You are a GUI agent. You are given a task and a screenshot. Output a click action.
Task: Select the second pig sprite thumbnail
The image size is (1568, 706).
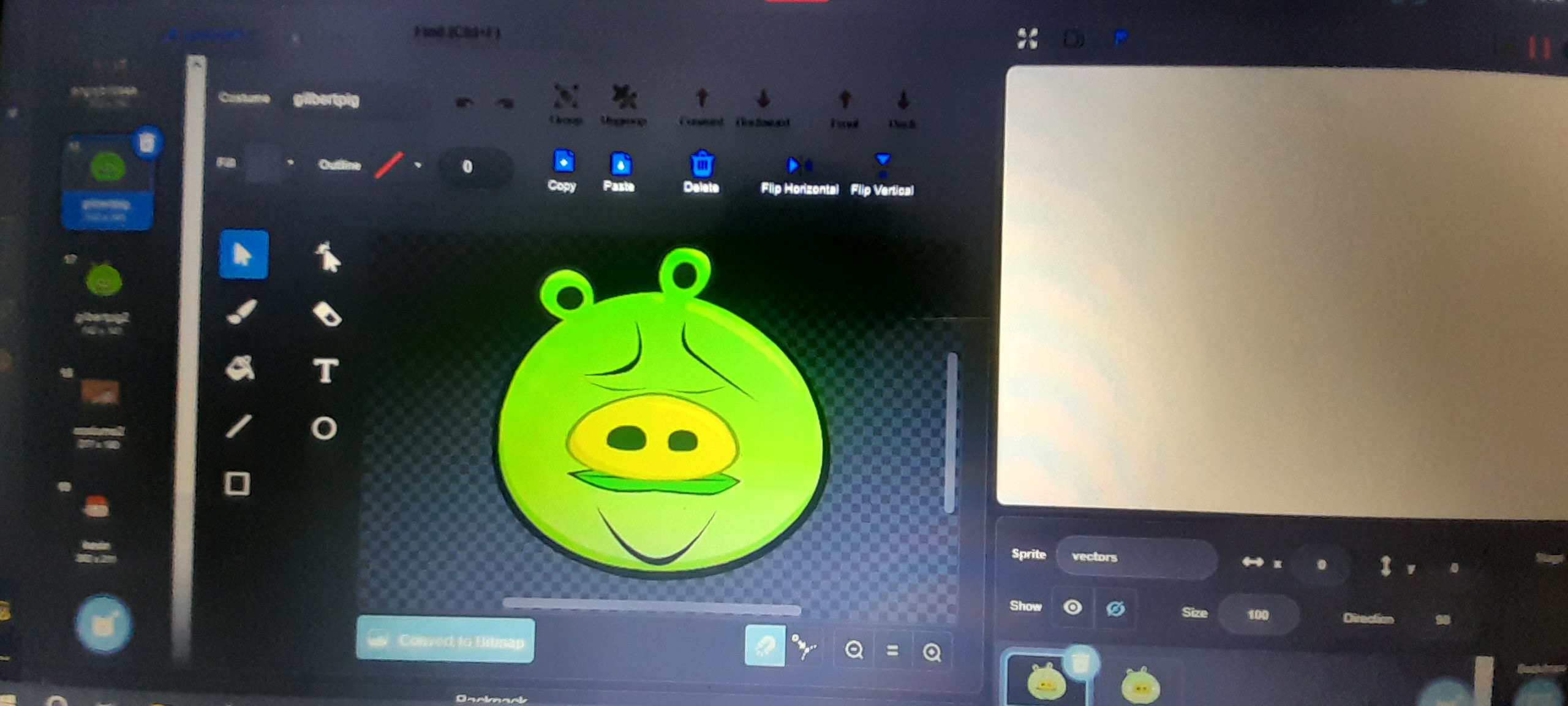click(x=1140, y=684)
